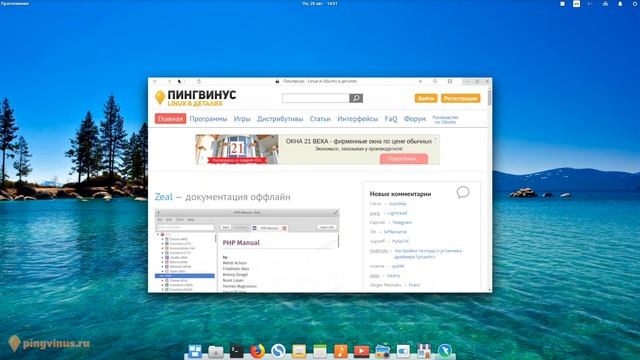This screenshot has height=360, width=640.
Task: Open the Zeal PHP Manual screenshot thumbnail
Action: coord(247,250)
